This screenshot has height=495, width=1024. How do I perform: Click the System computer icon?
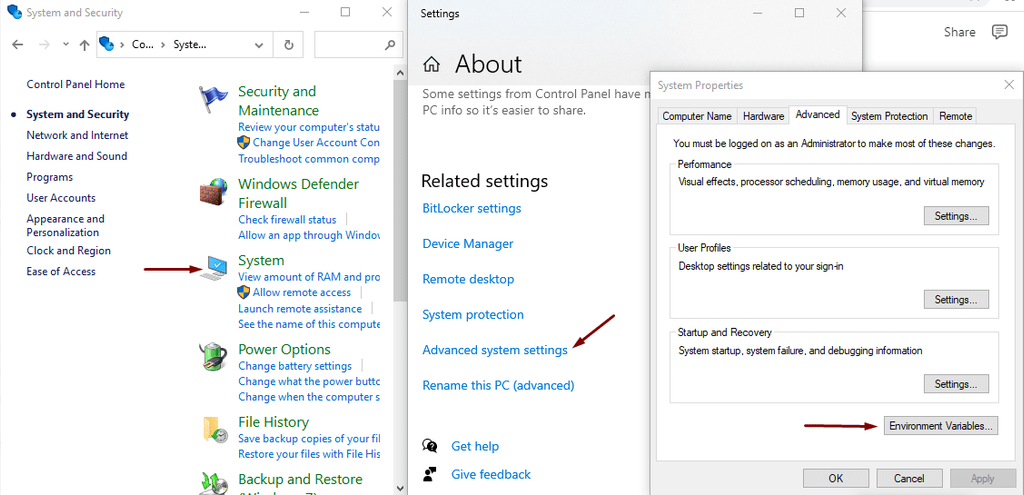click(213, 268)
